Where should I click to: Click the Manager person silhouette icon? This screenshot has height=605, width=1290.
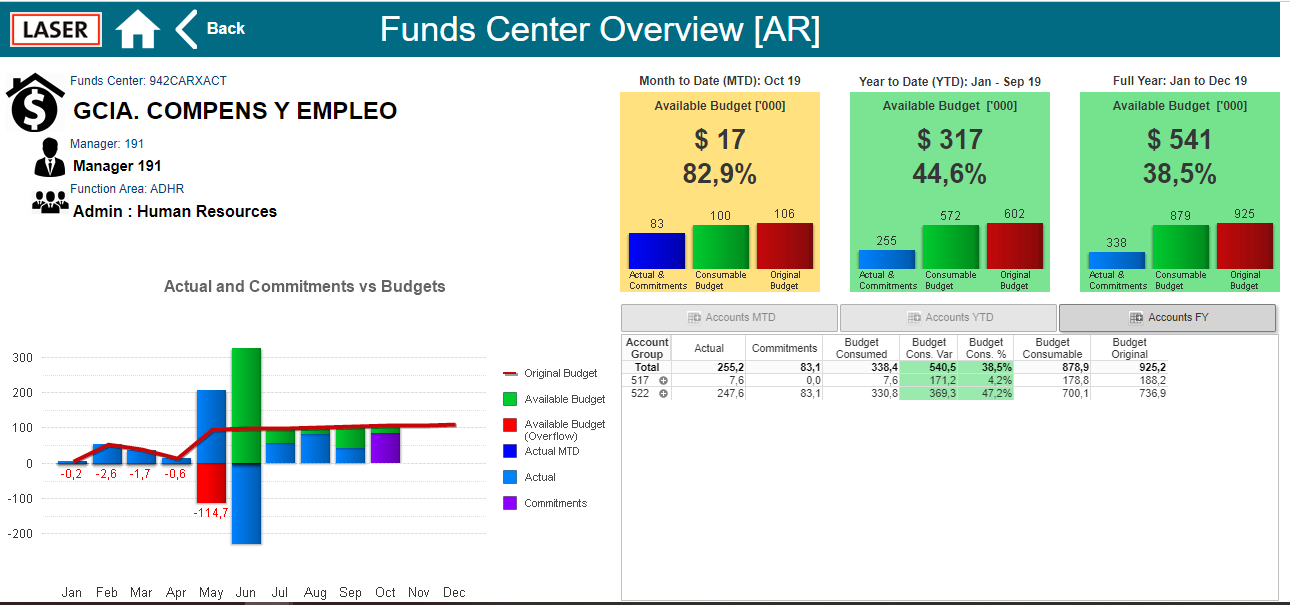49,158
